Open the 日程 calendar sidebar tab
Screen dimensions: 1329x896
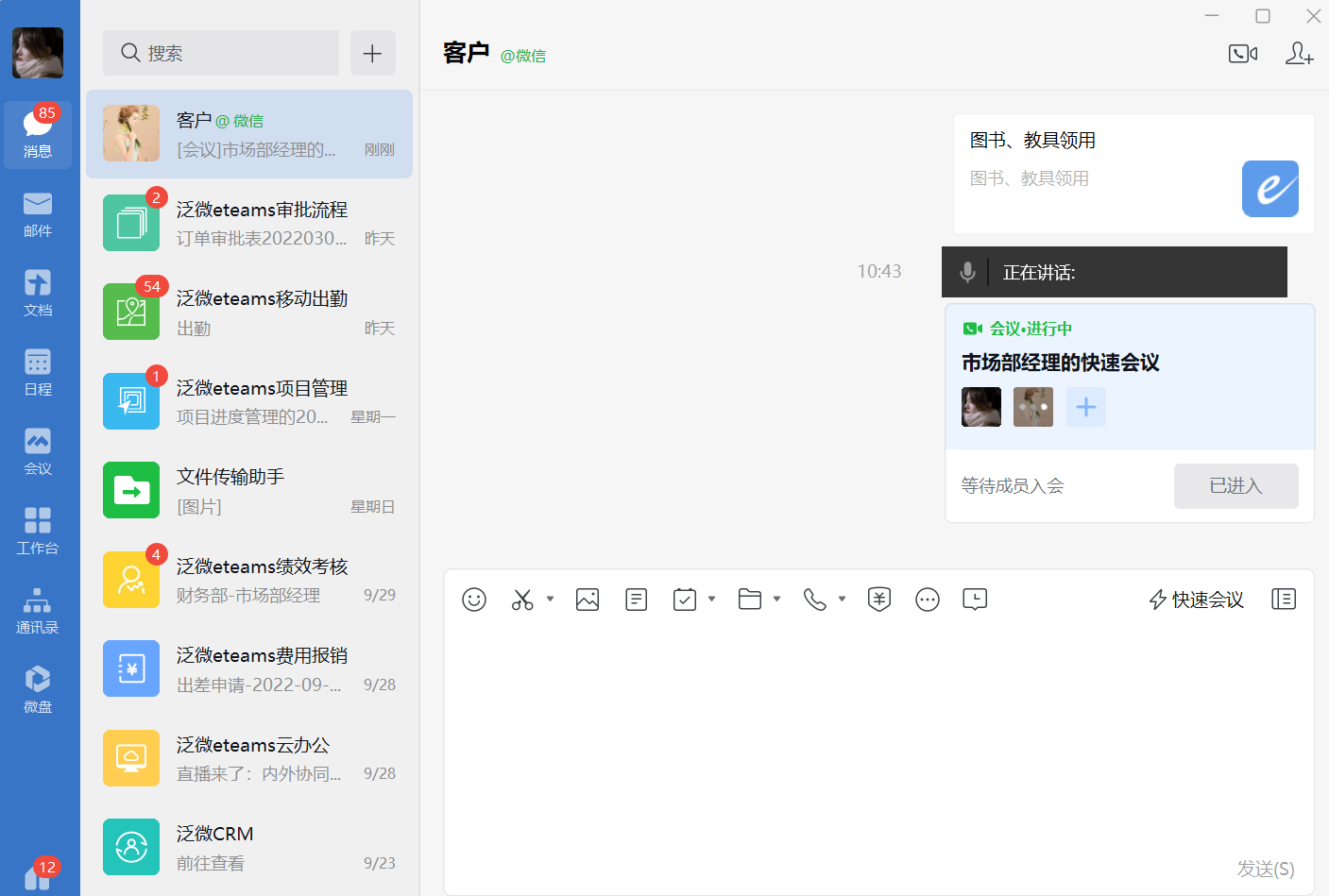click(38, 373)
